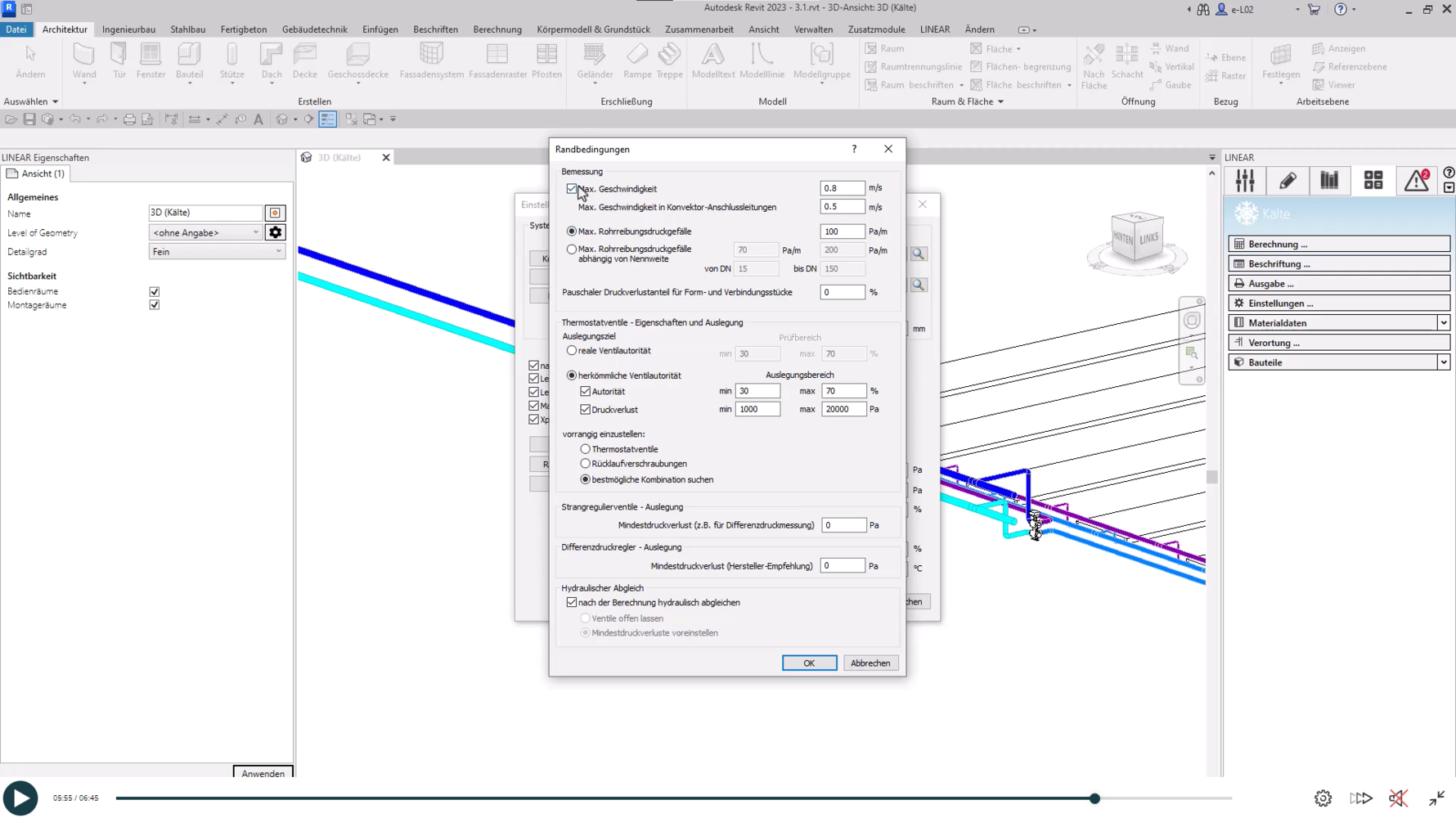Click Abbrechen to cancel dialog
Screen dimensions: 1456x818
click(870, 663)
